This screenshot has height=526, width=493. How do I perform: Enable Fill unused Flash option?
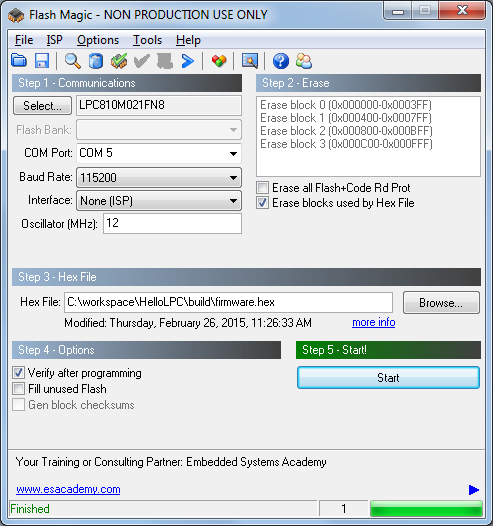tap(18, 389)
